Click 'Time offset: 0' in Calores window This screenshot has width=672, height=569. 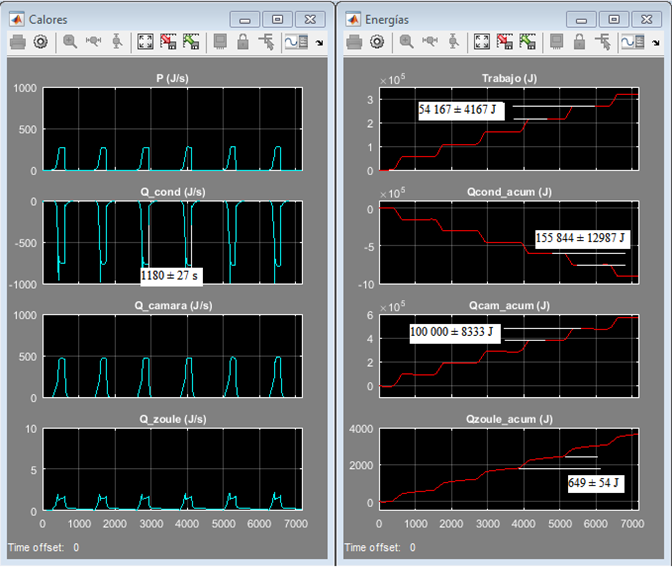click(x=44, y=547)
